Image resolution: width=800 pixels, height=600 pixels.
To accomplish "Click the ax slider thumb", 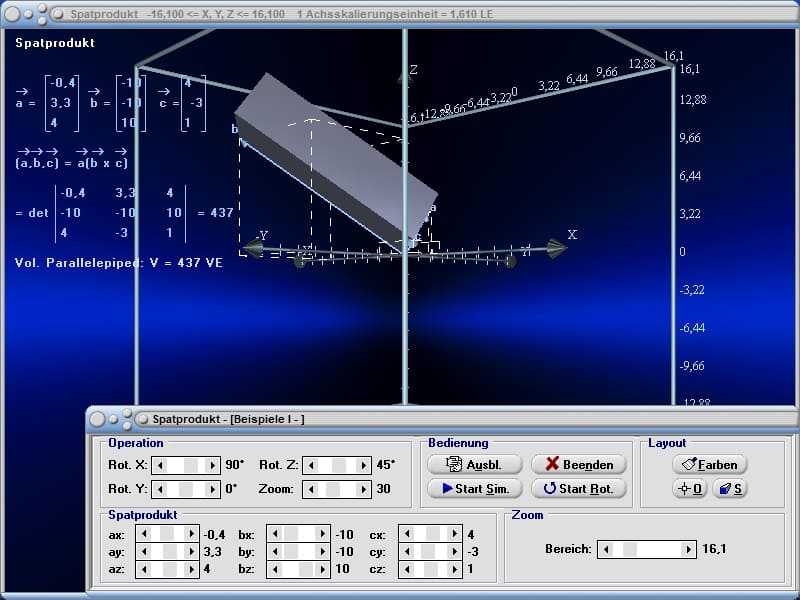I will coord(167,534).
